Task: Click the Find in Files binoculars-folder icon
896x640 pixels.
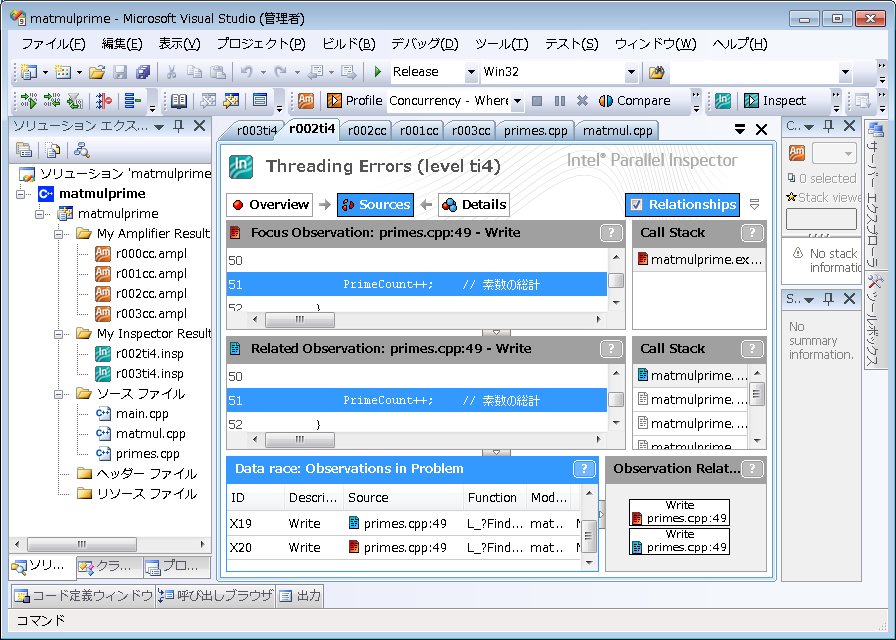Action: 657,72
